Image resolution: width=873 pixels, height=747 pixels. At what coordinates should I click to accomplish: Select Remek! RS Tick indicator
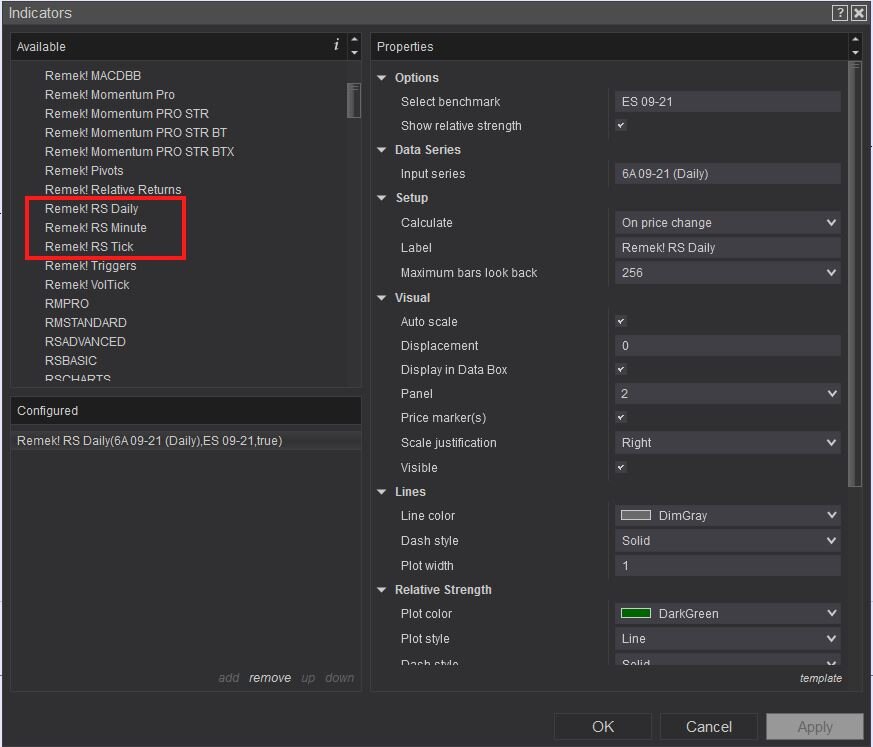[x=89, y=247]
